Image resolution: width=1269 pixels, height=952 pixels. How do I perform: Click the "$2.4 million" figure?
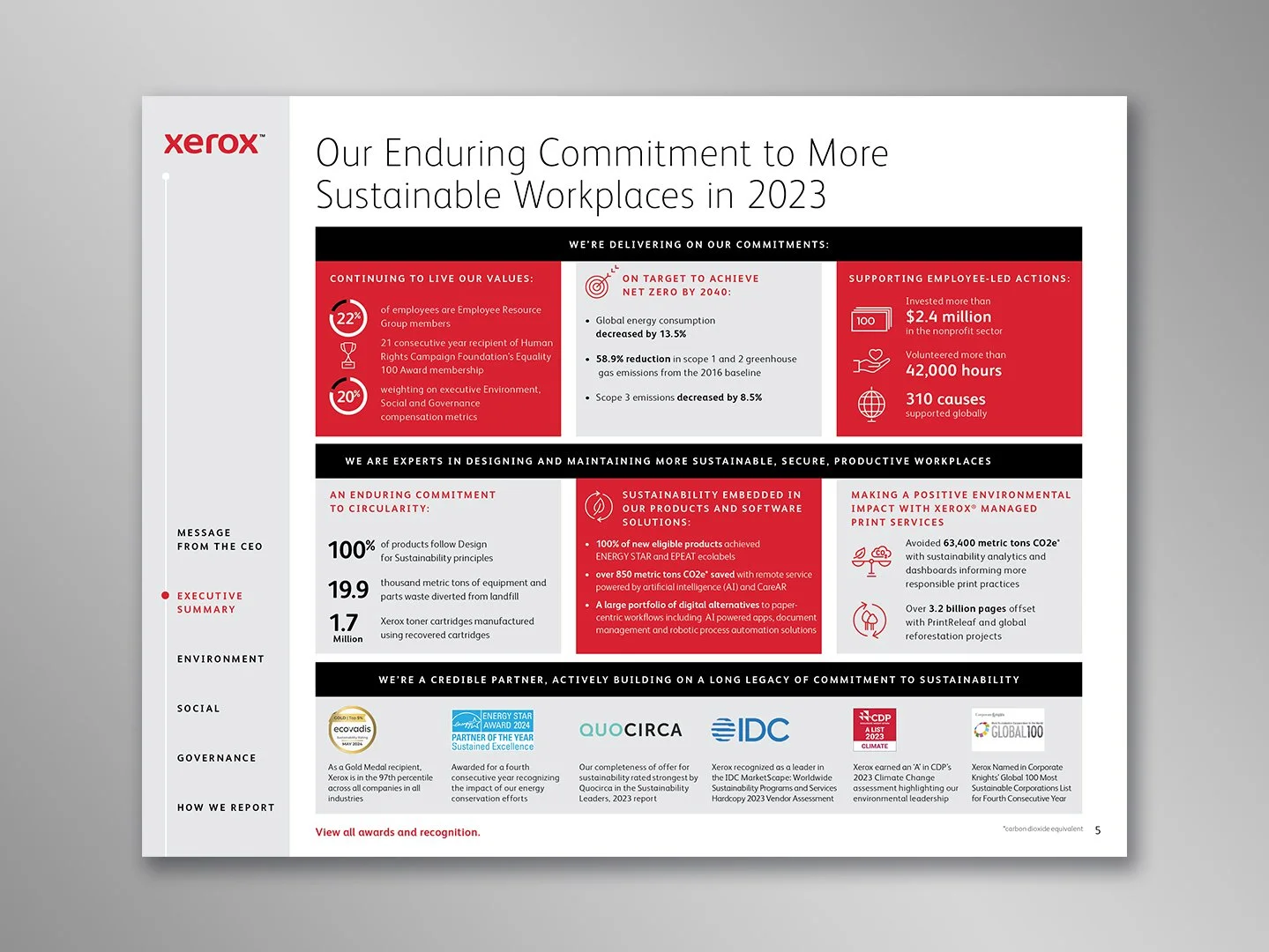pyautogui.click(x=948, y=316)
